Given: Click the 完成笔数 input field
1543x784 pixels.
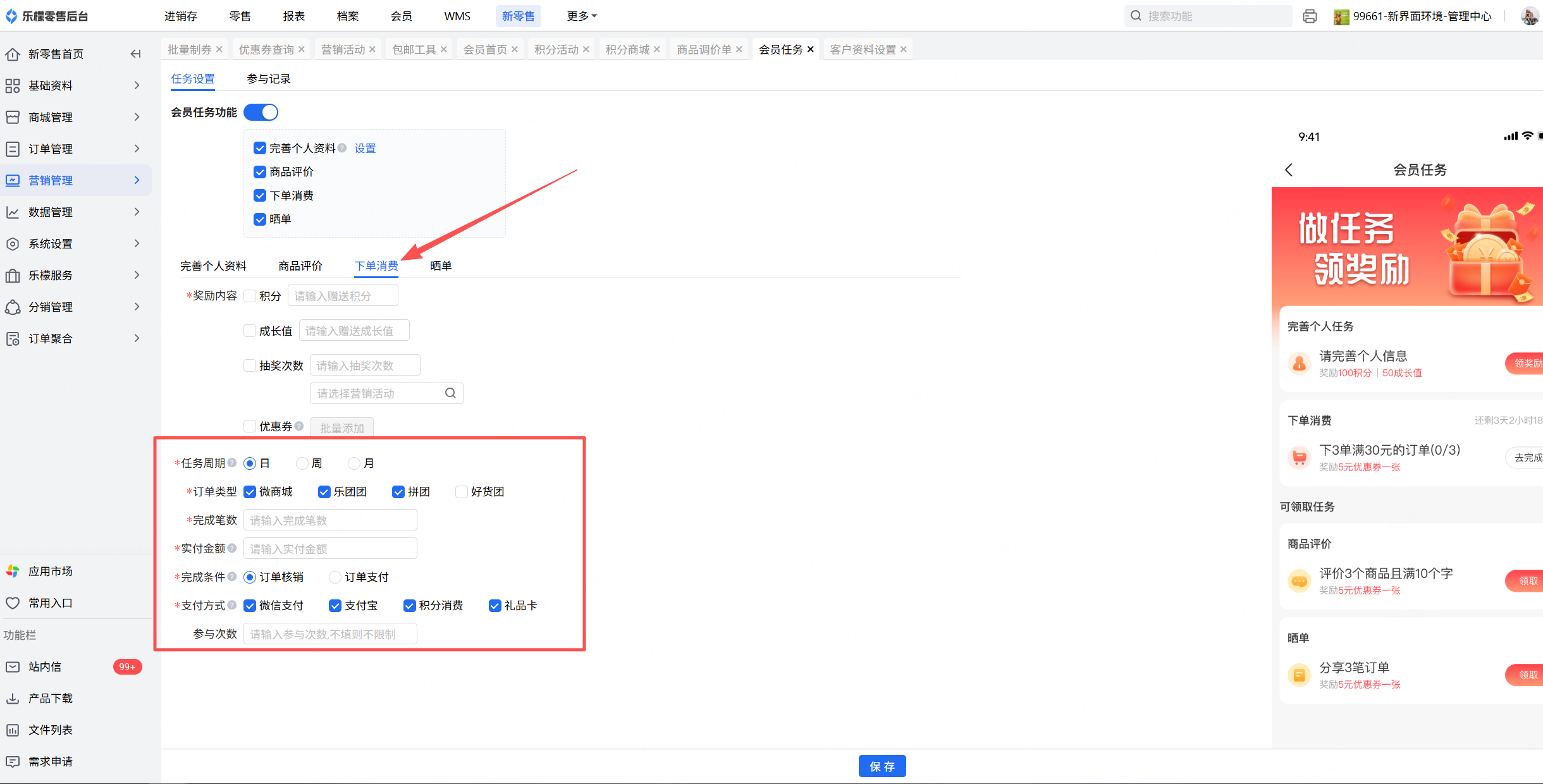Looking at the screenshot, I should point(330,520).
